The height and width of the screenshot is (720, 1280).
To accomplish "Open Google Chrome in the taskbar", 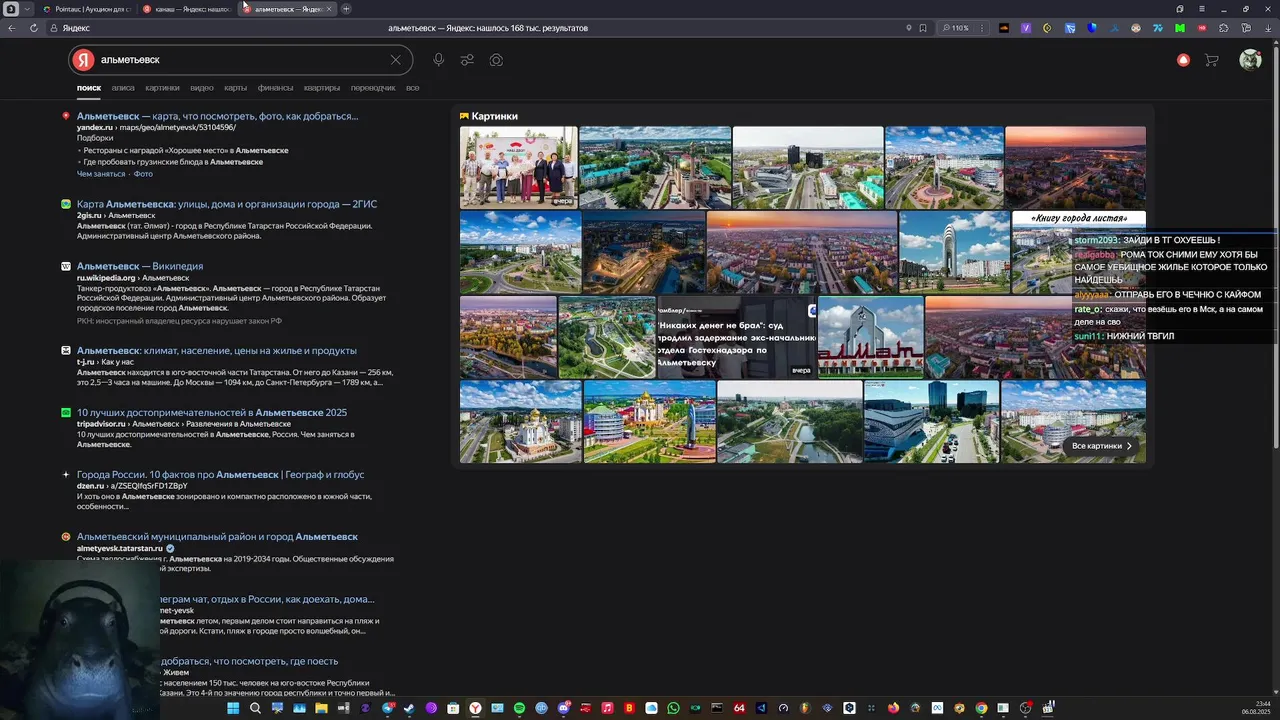I will (981, 708).
